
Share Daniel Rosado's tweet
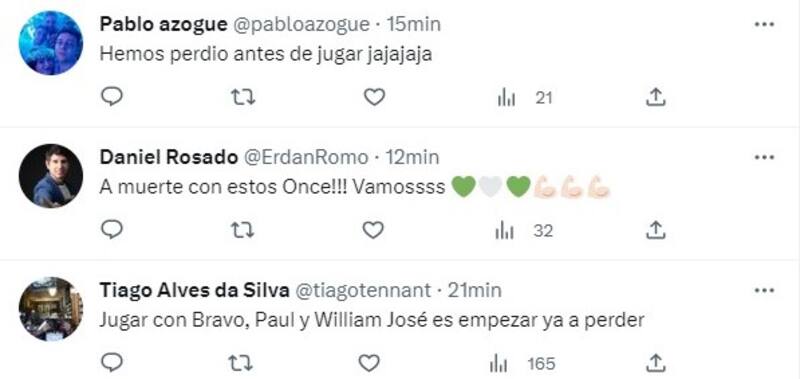coord(654,231)
